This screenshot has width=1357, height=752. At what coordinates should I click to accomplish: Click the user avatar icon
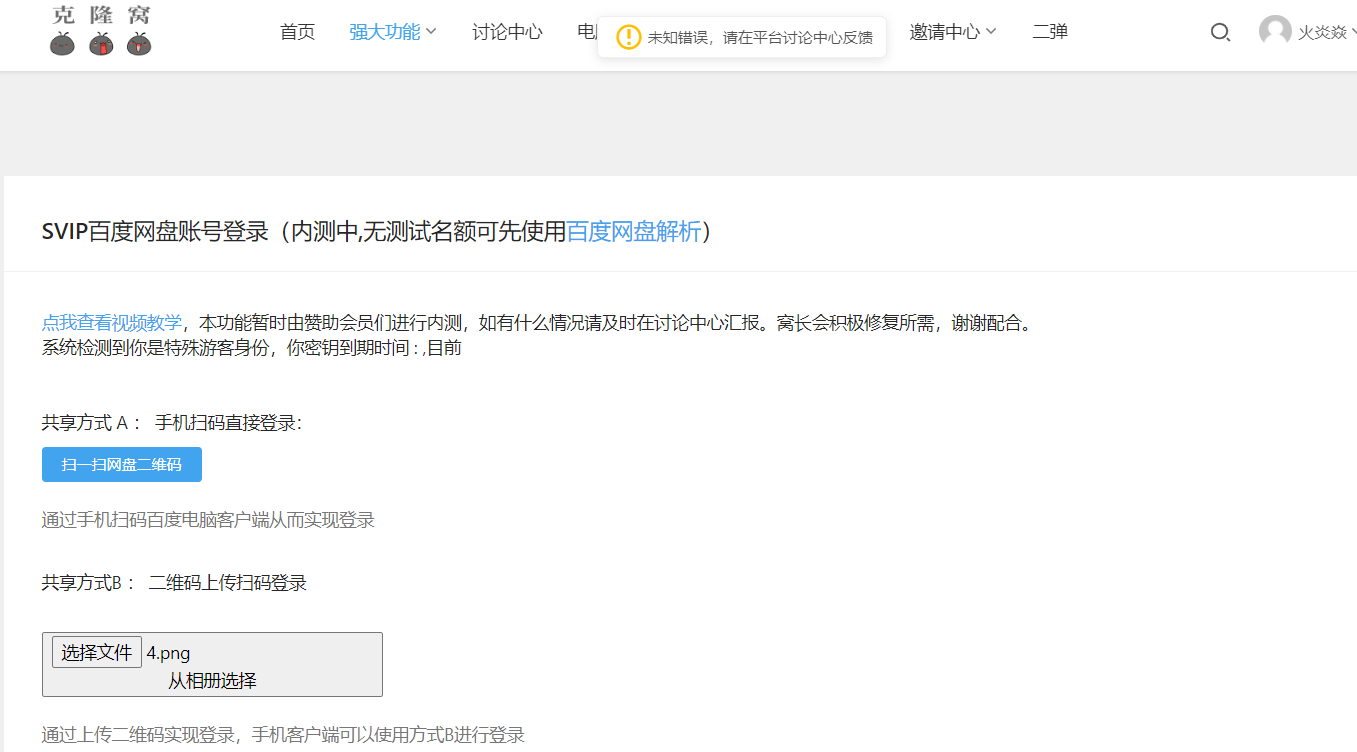(1275, 31)
